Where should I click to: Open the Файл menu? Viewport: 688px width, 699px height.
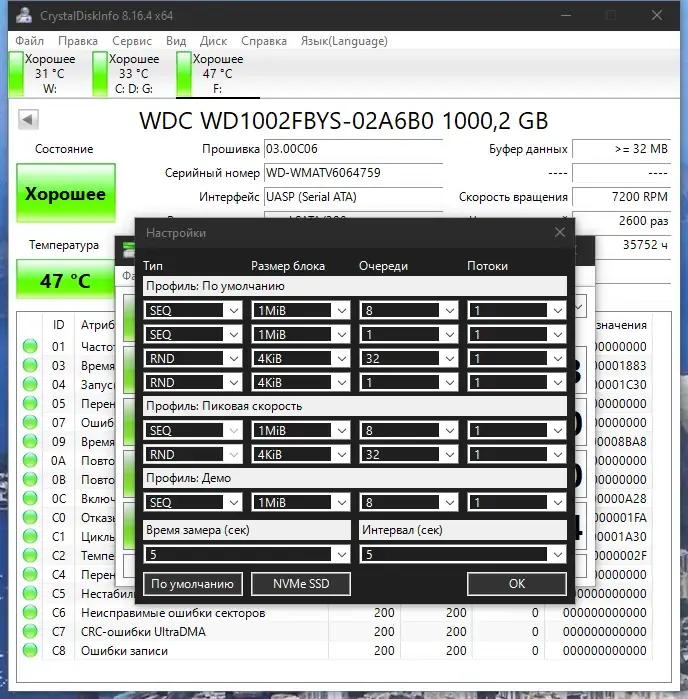[x=29, y=41]
